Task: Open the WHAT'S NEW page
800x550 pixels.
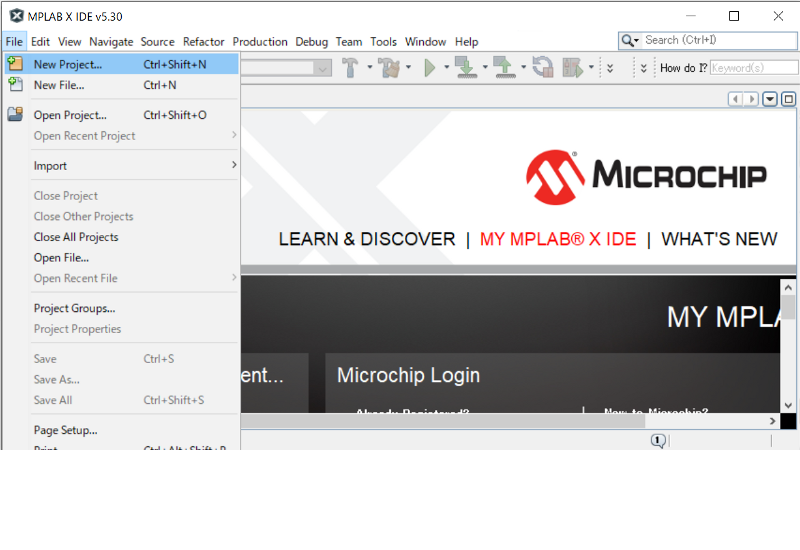Action: tap(719, 239)
